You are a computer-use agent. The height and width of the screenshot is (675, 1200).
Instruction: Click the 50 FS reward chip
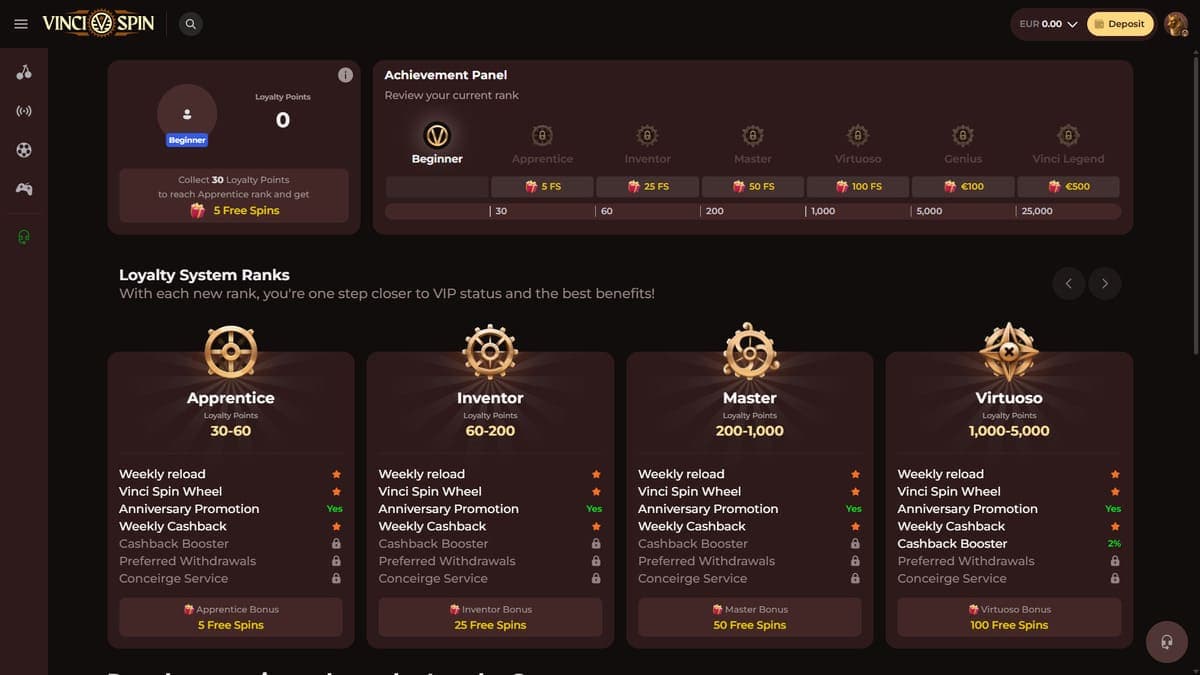click(x=753, y=187)
